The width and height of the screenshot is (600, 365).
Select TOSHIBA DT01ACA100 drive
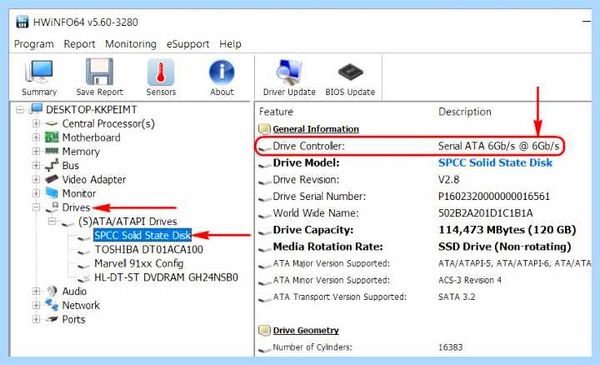(149, 249)
